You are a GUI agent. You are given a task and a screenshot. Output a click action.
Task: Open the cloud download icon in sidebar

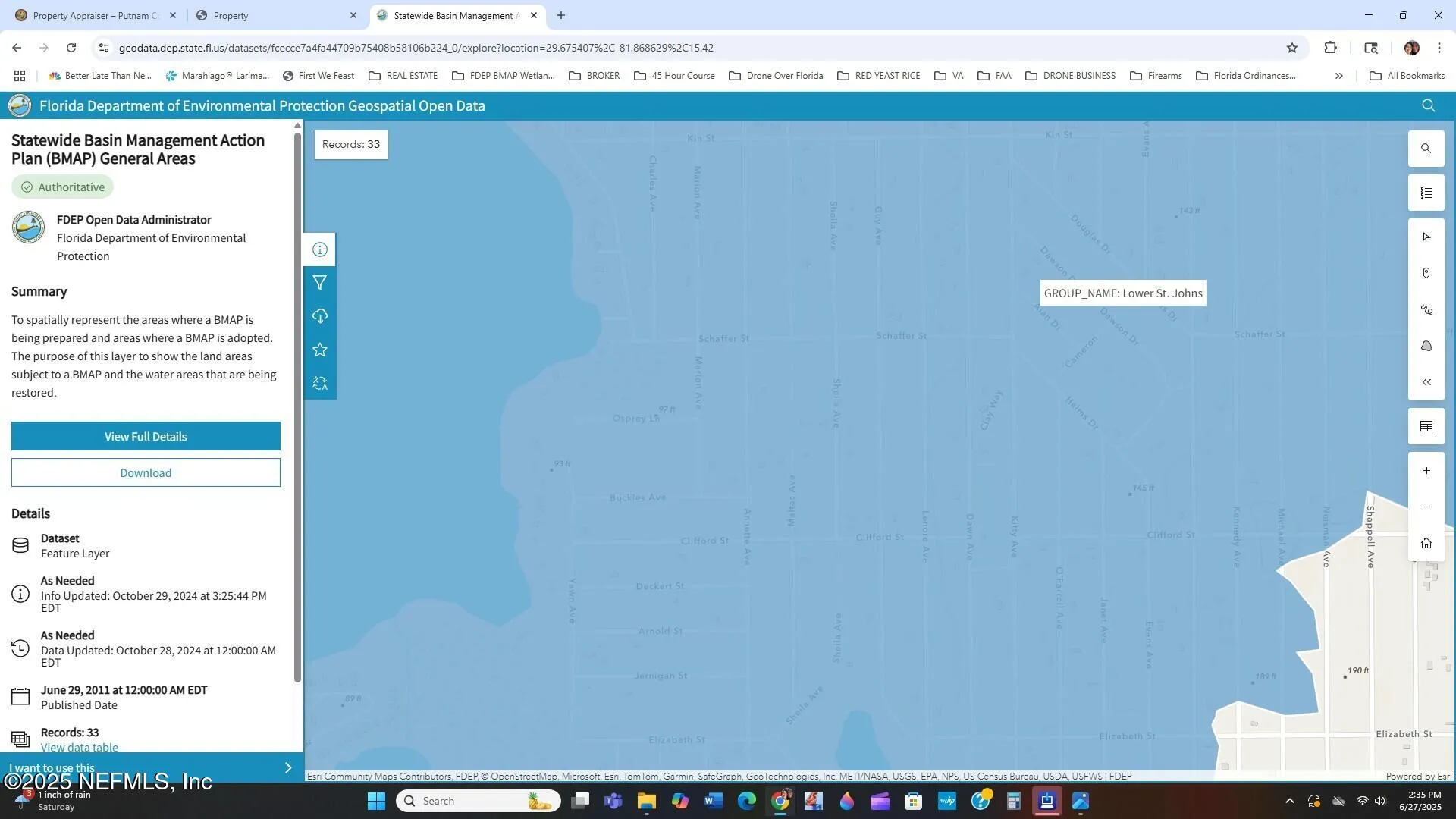click(320, 316)
